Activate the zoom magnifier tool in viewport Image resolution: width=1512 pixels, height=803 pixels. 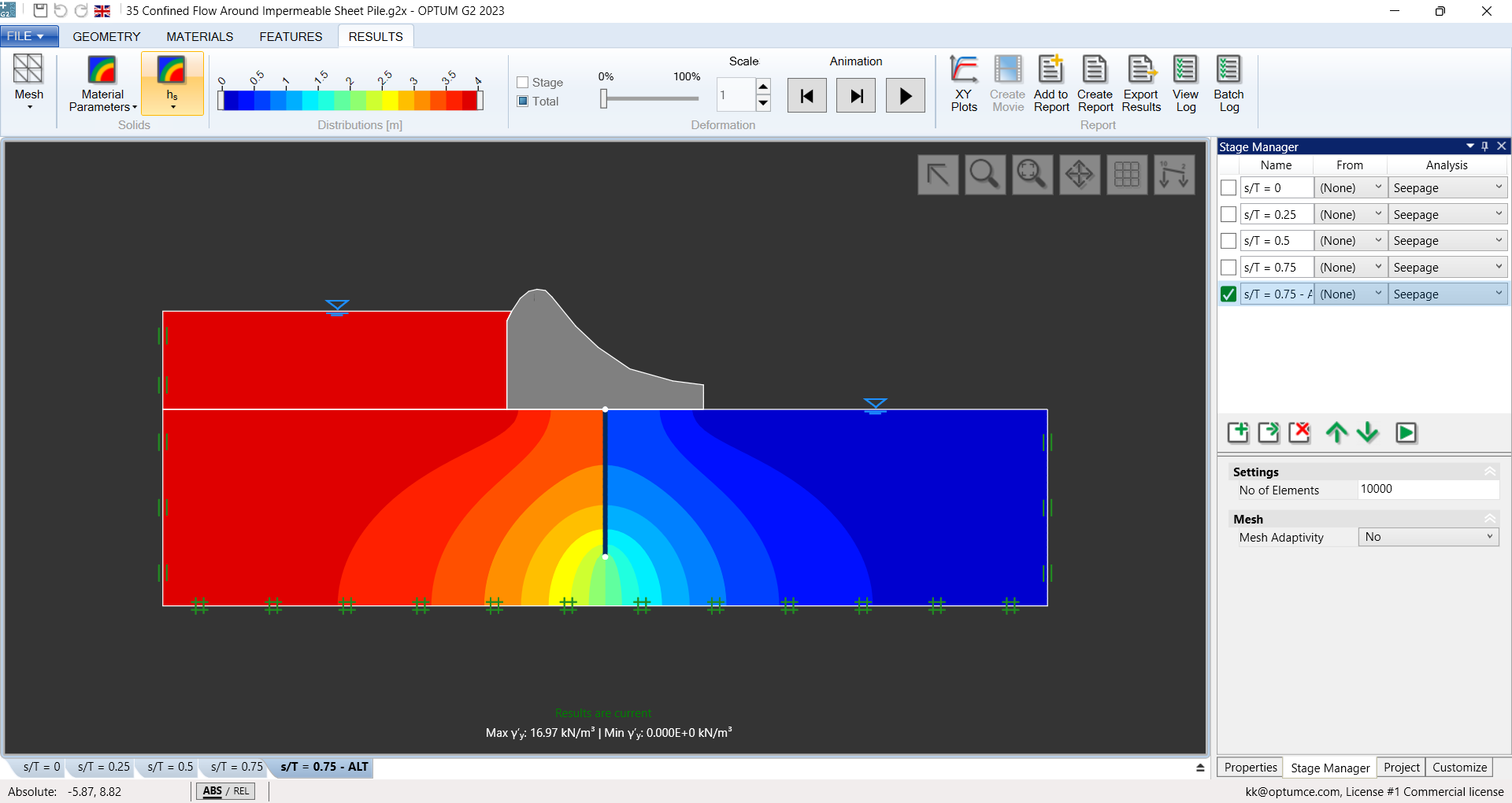tap(984, 174)
